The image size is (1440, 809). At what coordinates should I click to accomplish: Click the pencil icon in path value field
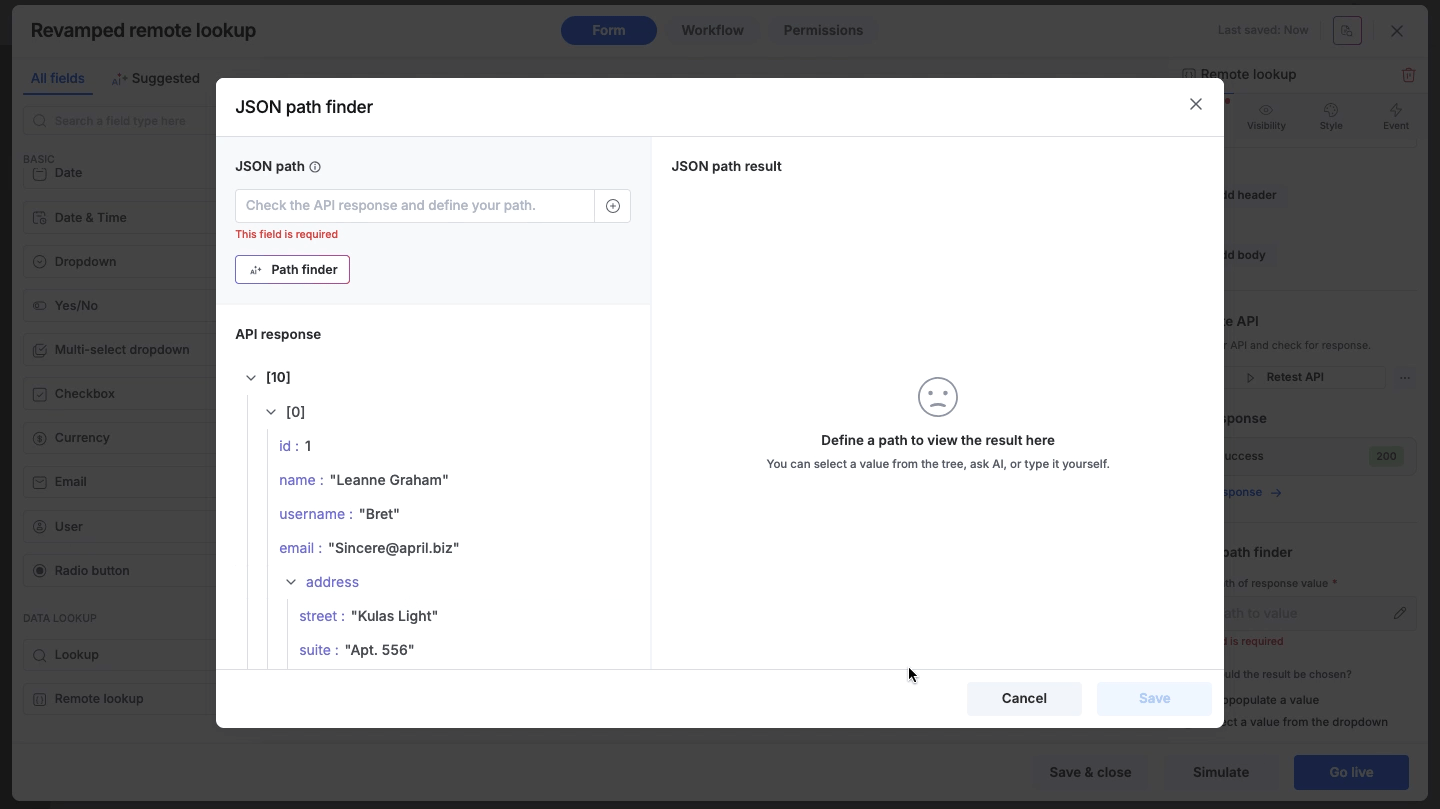(x=1400, y=613)
